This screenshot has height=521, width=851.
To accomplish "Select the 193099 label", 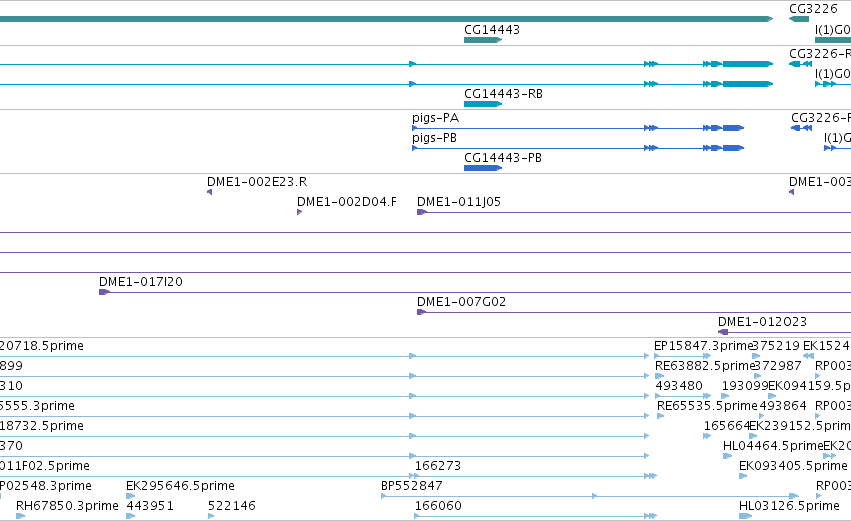I will (745, 386).
